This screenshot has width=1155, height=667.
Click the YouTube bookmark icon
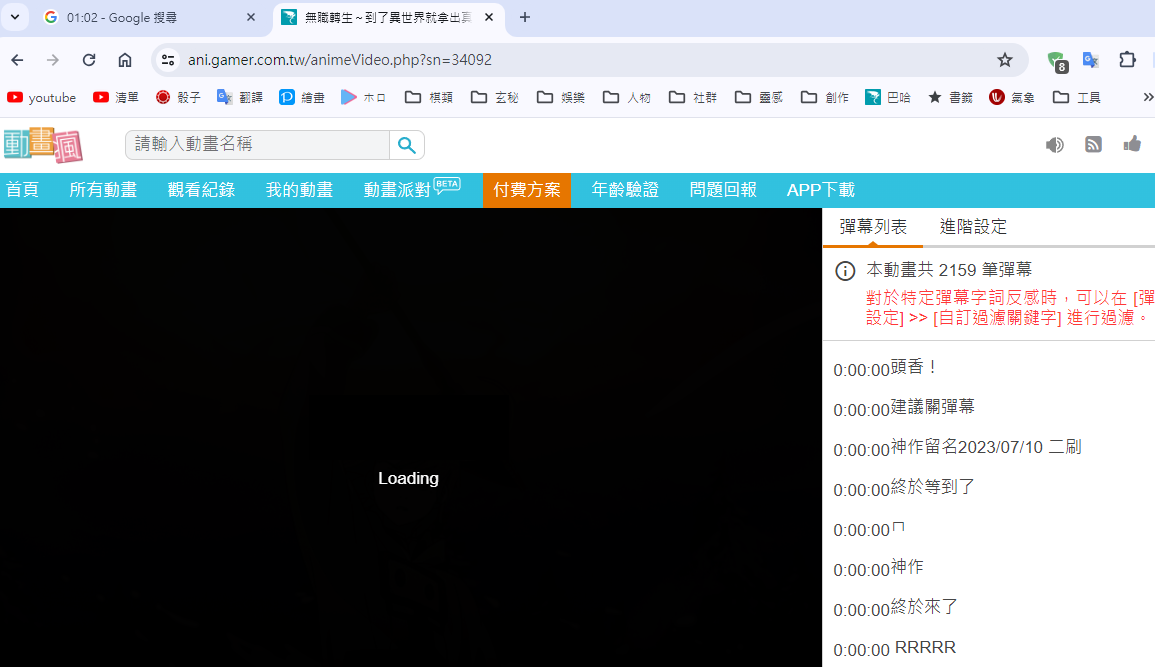[14, 97]
